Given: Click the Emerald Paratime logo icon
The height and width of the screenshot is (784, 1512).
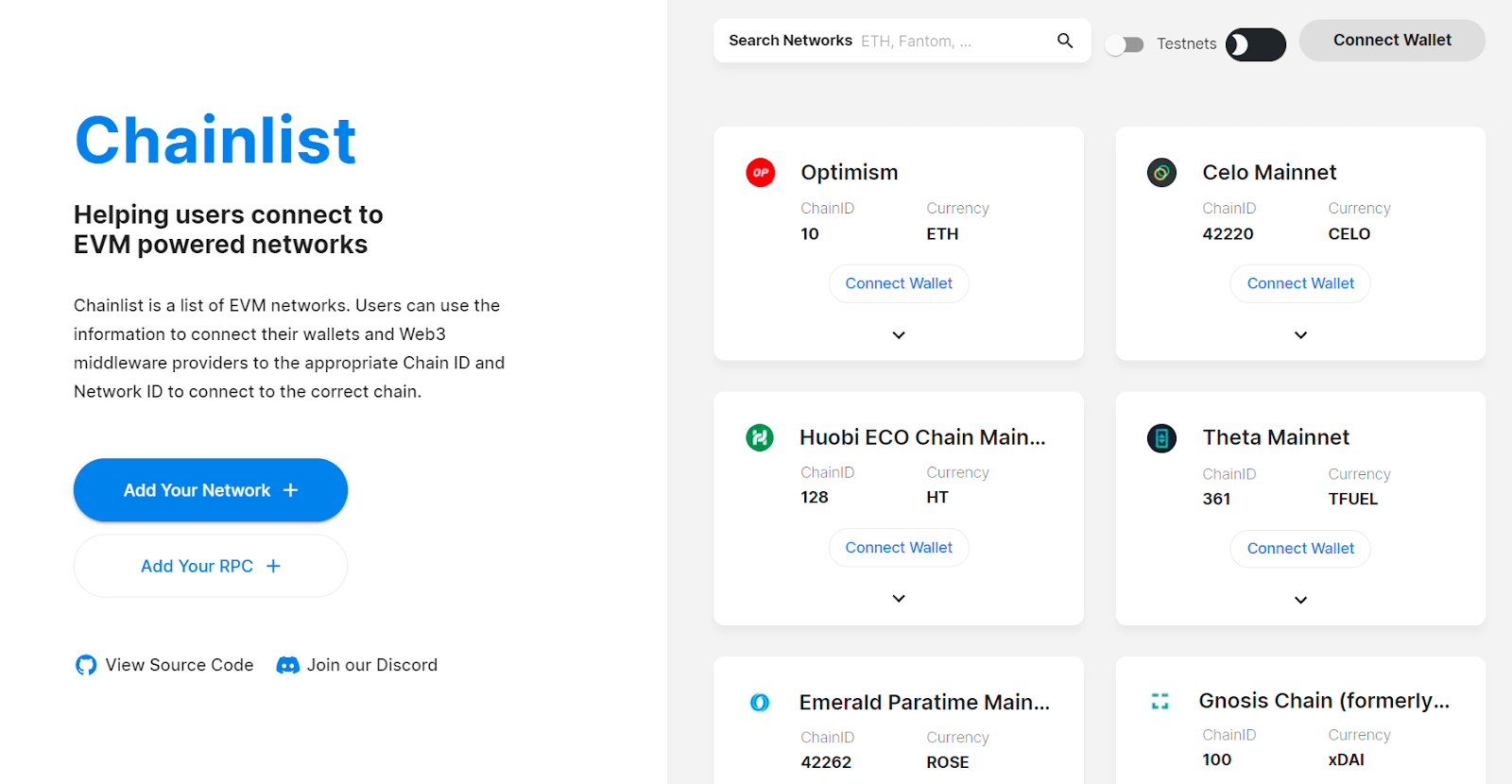Looking at the screenshot, I should click(760, 703).
